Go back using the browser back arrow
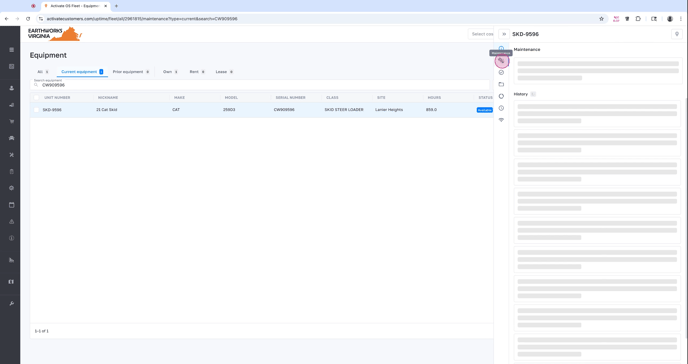688x364 pixels. pyautogui.click(x=7, y=19)
